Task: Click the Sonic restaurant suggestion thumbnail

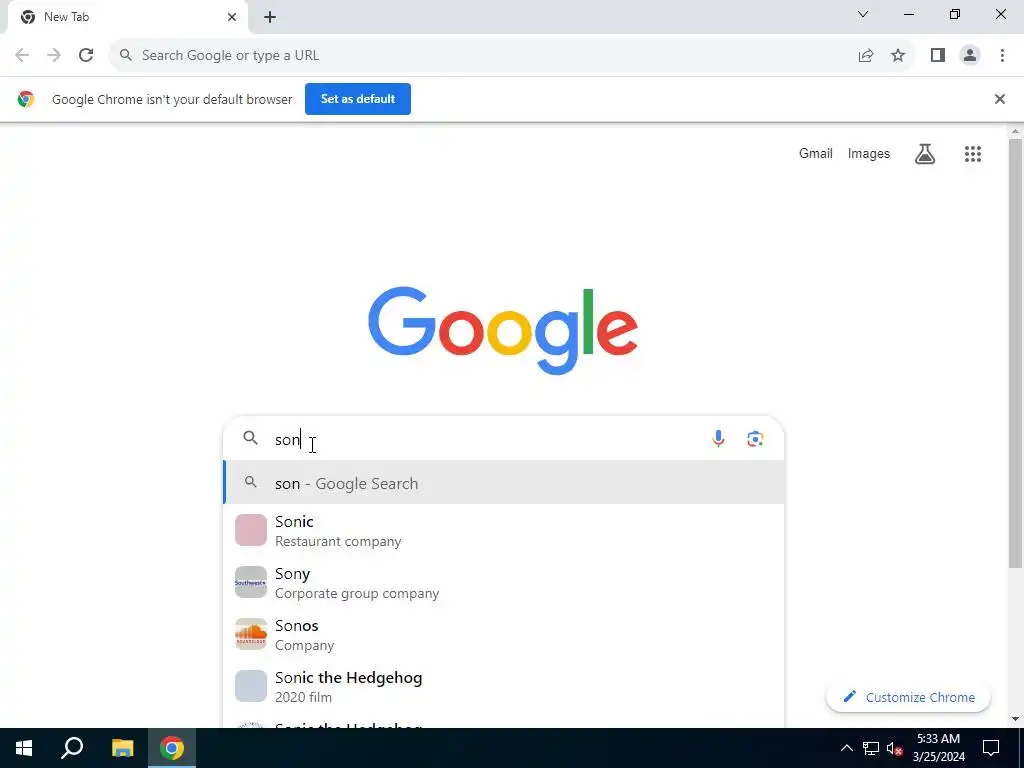Action: point(251,530)
